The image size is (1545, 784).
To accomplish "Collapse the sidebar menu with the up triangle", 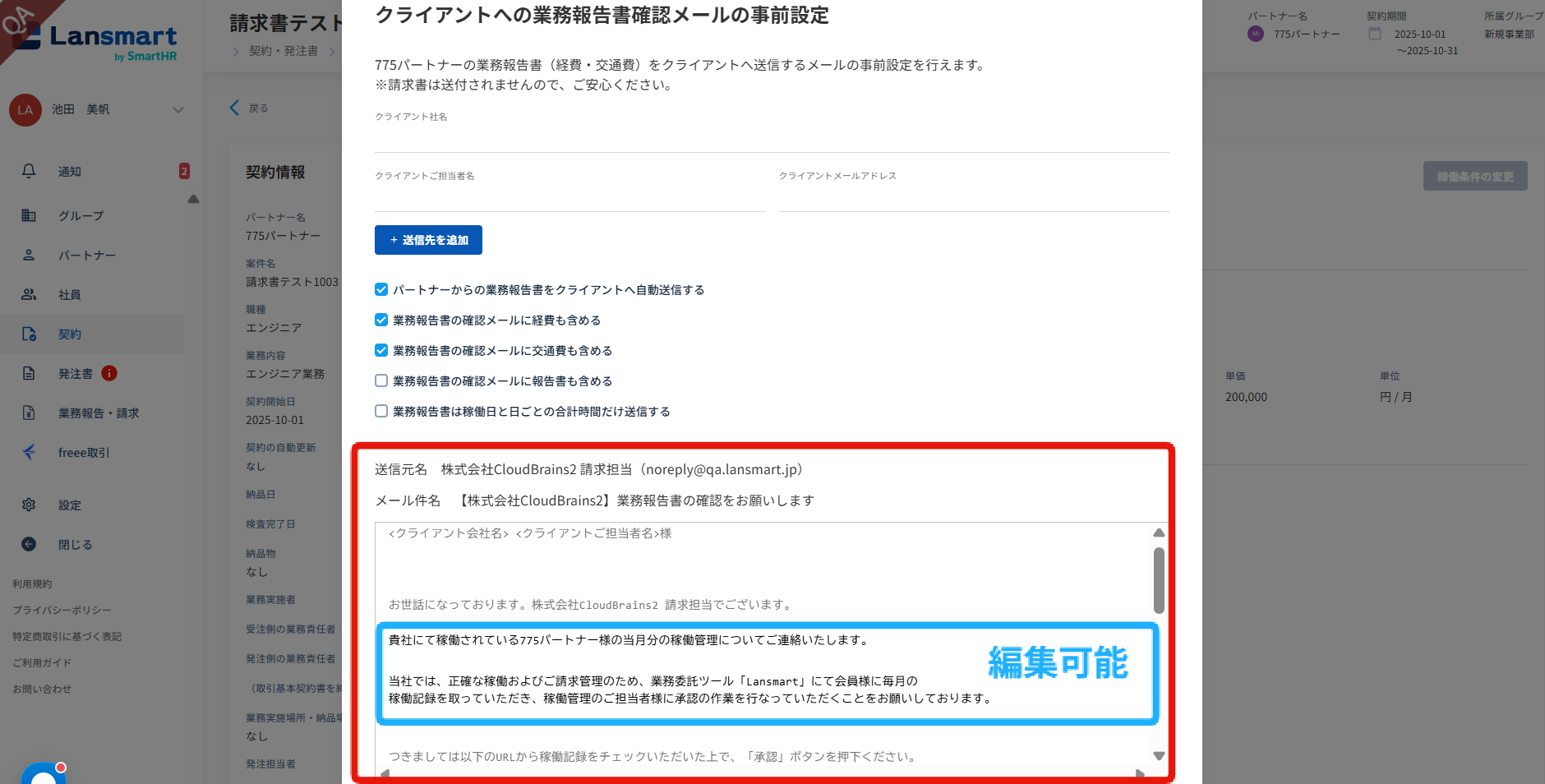I will point(193,199).
